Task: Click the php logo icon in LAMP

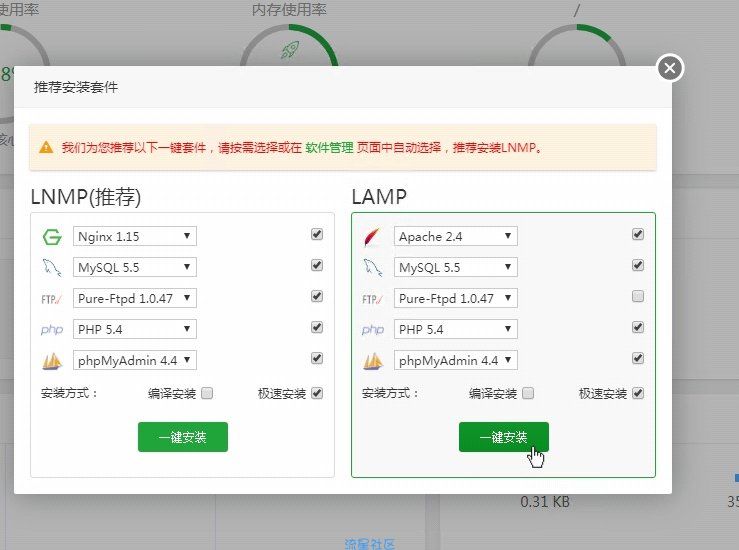Action: point(373,329)
